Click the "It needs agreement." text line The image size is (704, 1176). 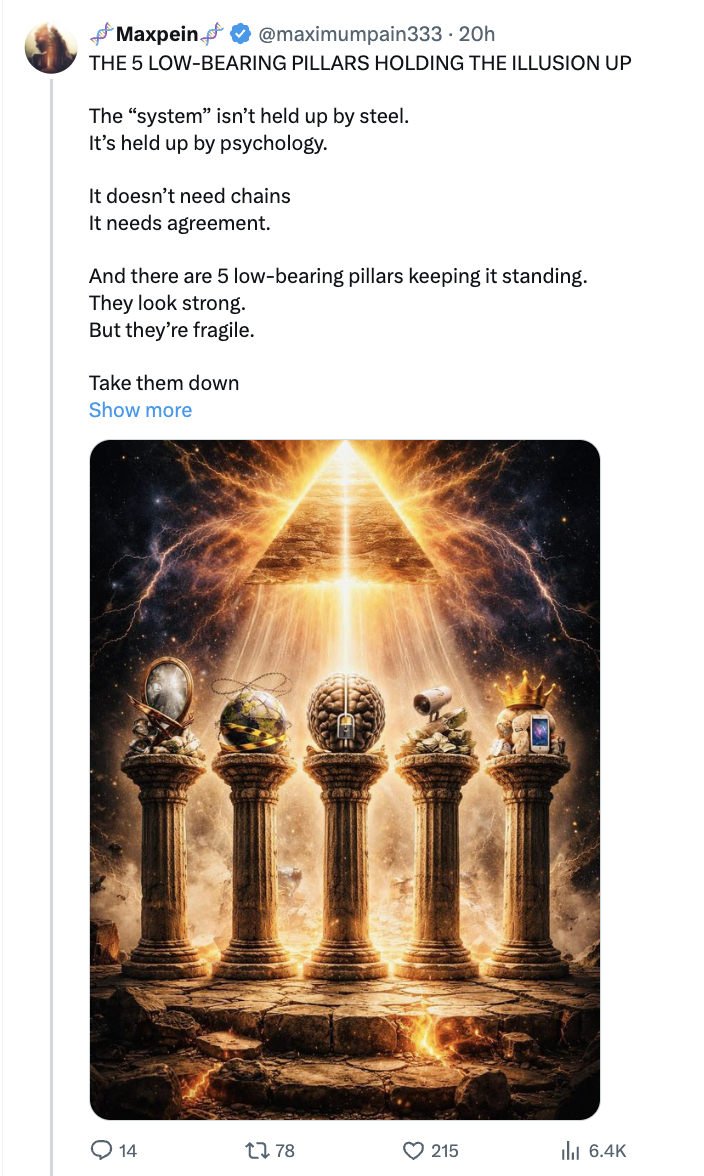(x=180, y=222)
